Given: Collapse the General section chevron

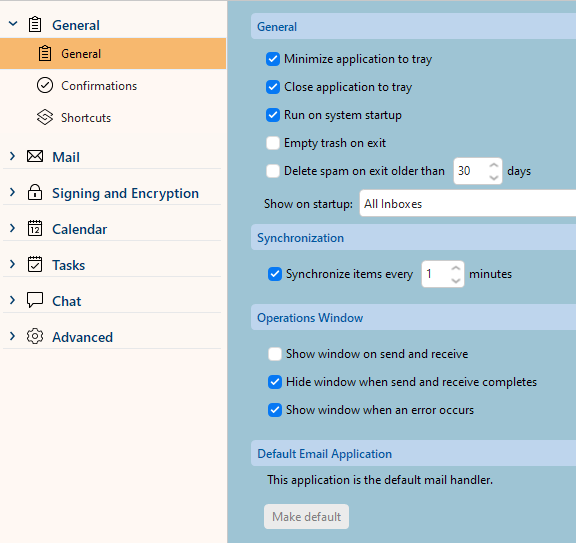Looking at the screenshot, I should 13,24.
